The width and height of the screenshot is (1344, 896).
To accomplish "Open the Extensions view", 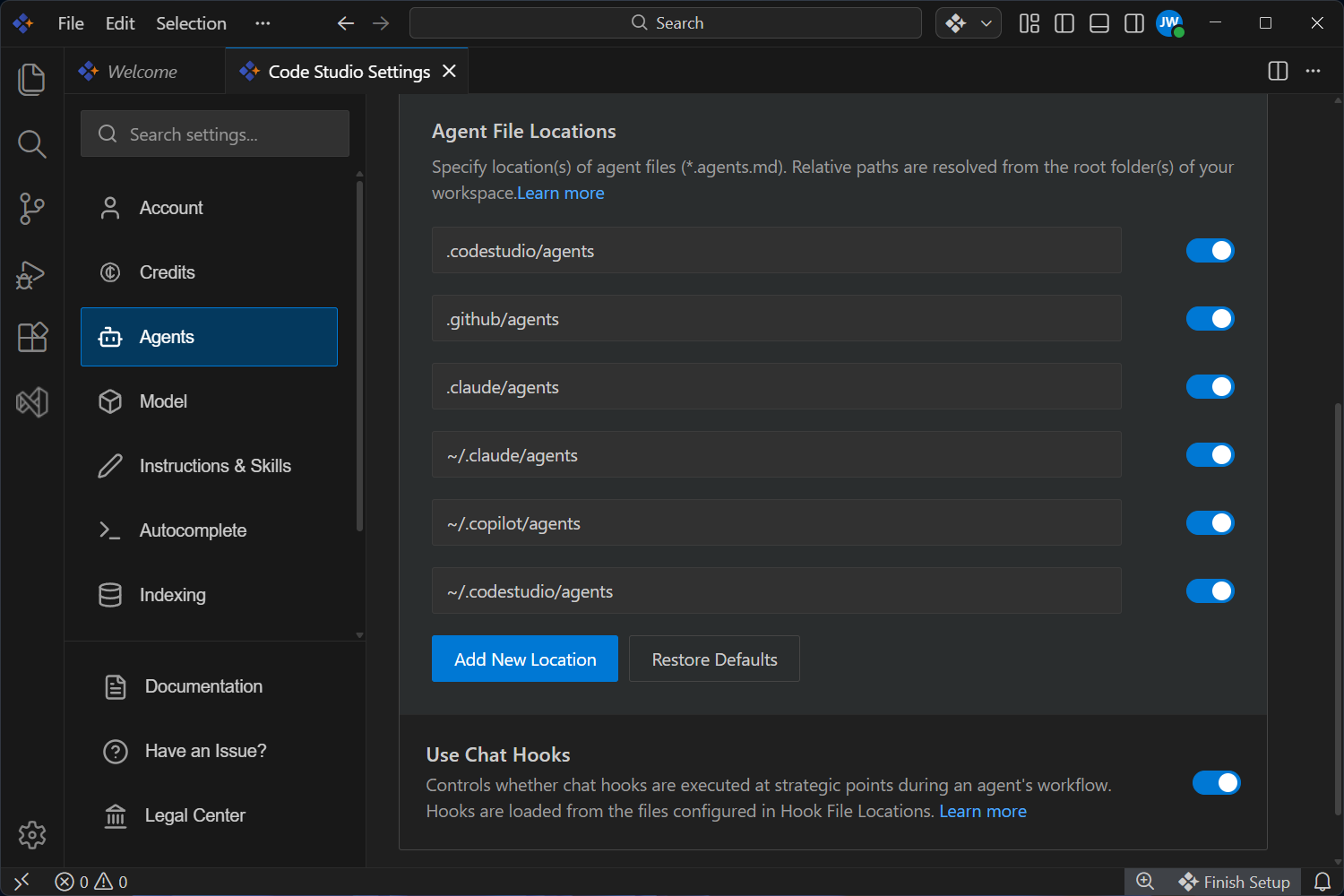I will click(32, 338).
